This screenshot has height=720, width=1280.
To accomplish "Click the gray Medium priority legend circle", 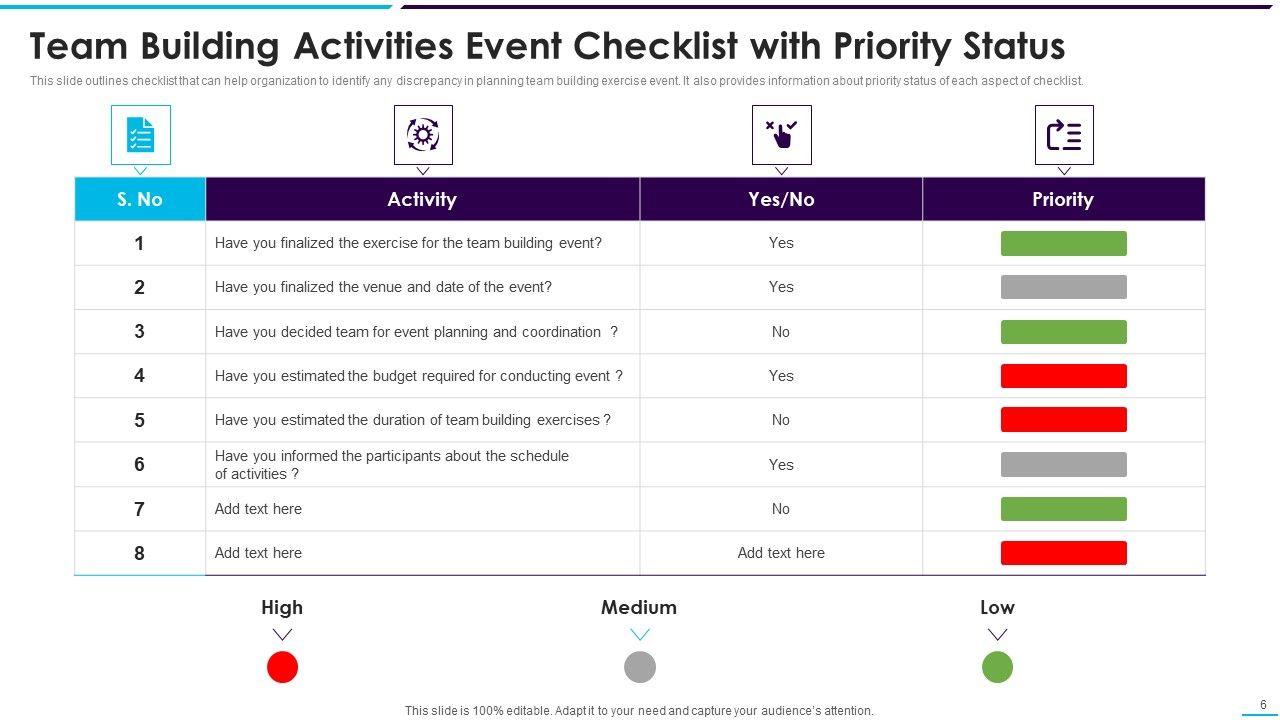I will [640, 667].
